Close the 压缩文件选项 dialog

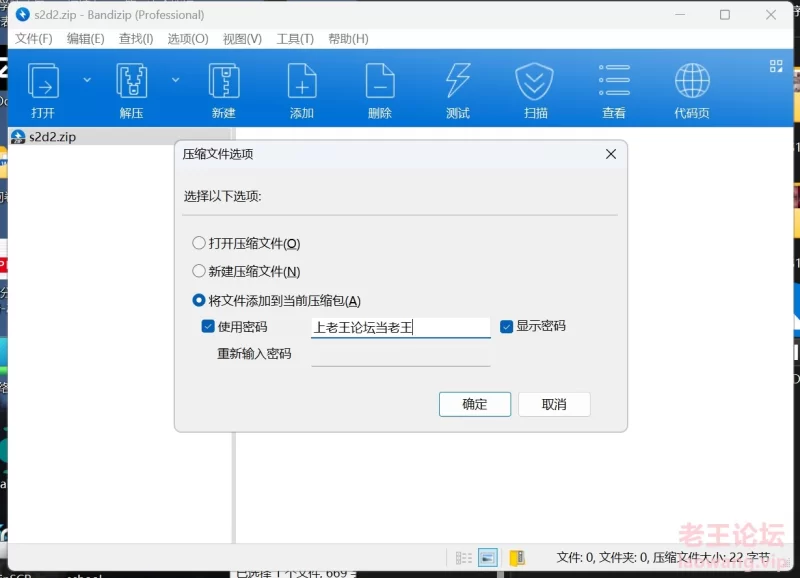(611, 154)
